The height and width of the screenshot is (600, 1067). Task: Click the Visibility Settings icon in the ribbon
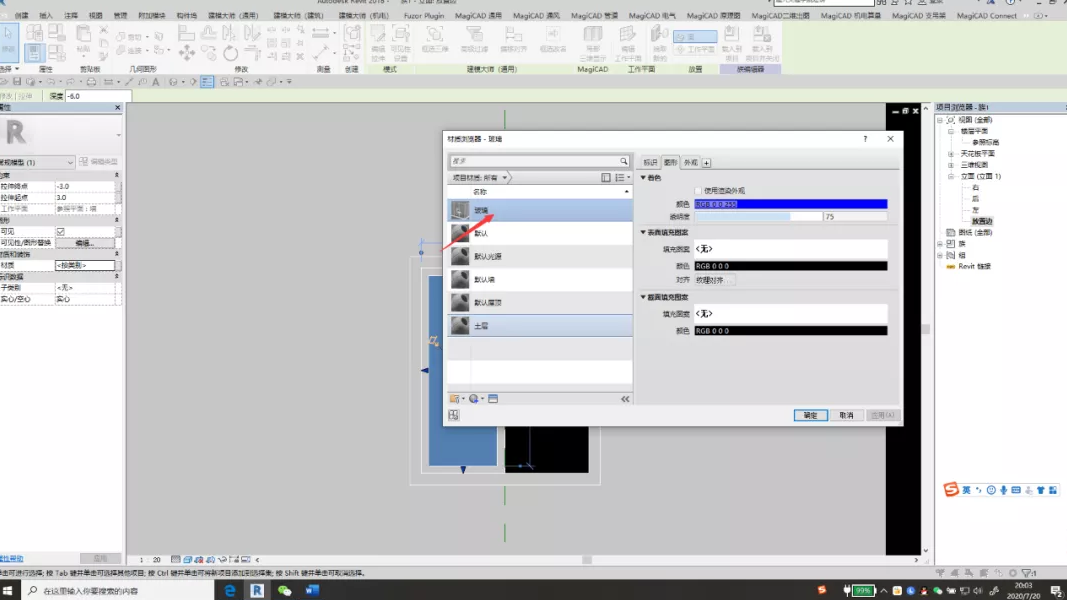(401, 42)
